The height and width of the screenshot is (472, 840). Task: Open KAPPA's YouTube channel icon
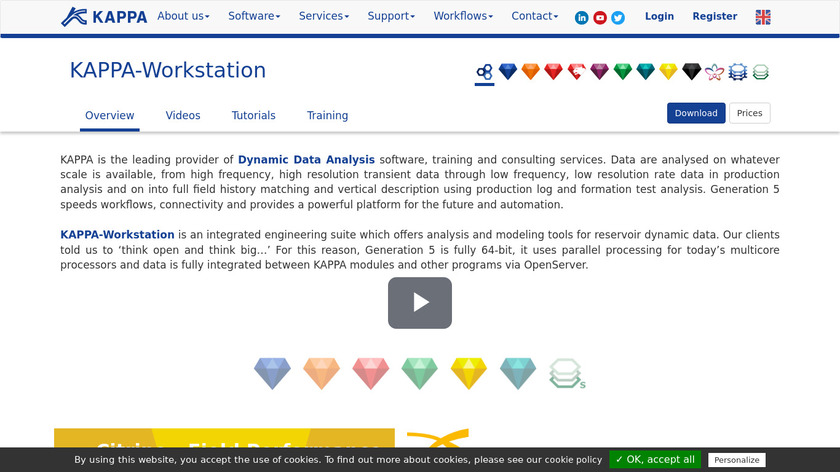pyautogui.click(x=600, y=18)
